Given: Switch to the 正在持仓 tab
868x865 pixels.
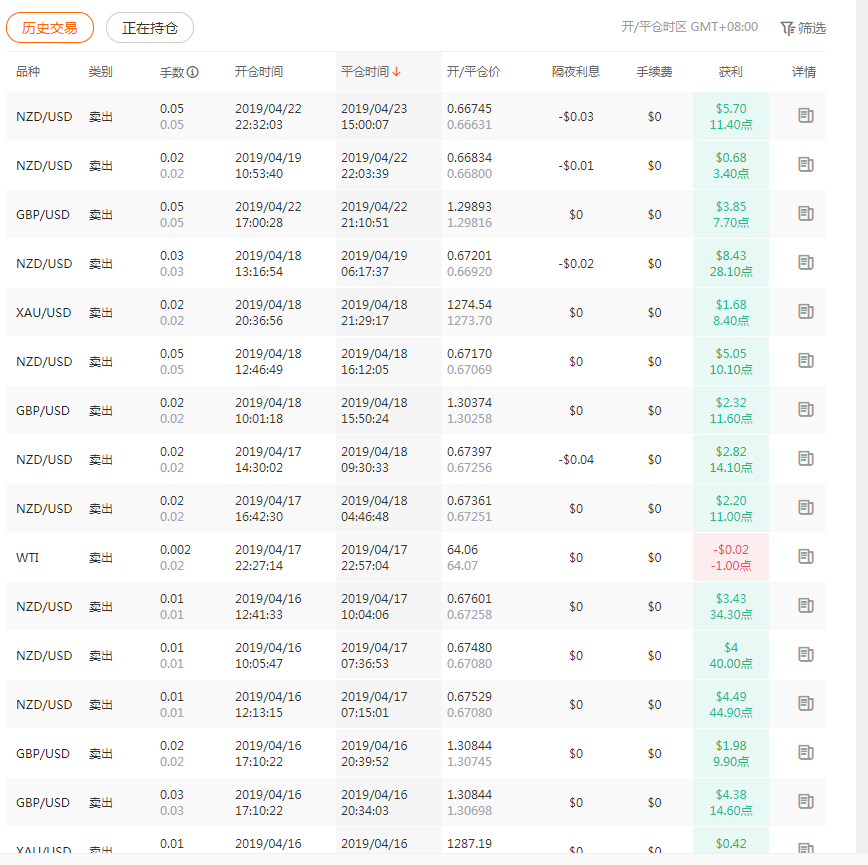Looking at the screenshot, I should click(x=149, y=28).
